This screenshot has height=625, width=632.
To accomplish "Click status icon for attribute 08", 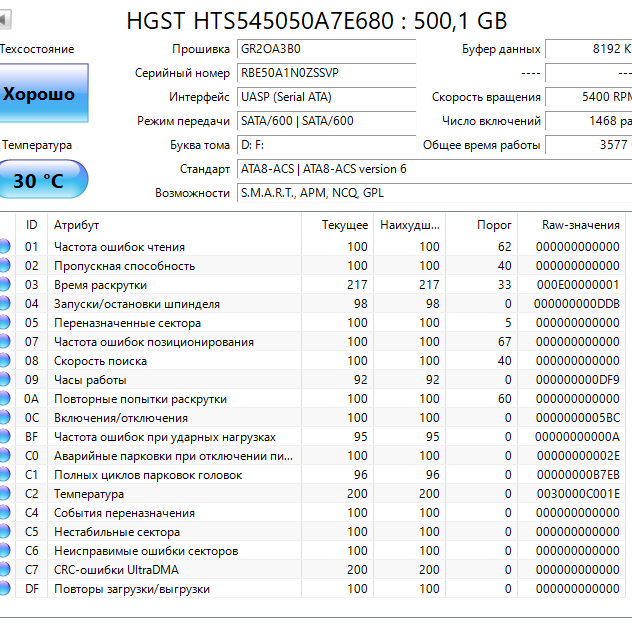I will [5, 360].
